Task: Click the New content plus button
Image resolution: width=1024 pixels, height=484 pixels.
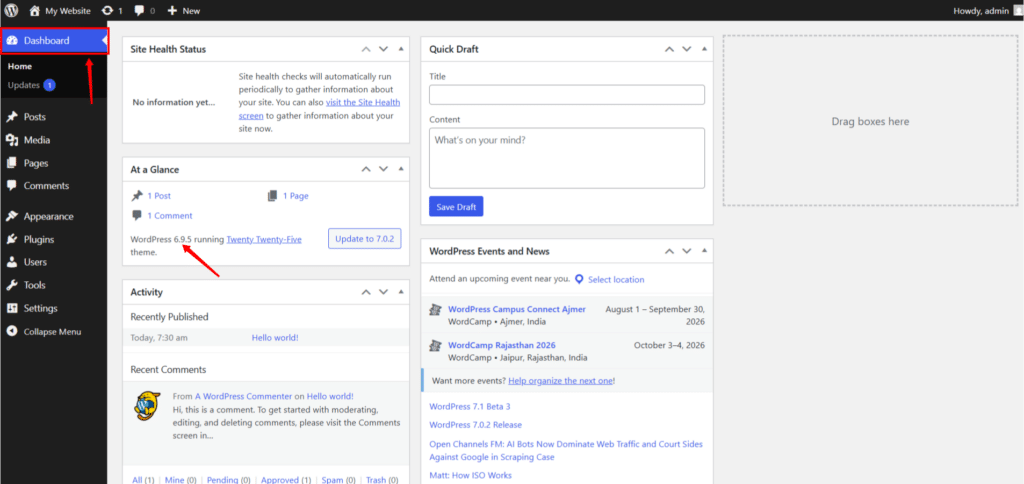Action: pyautogui.click(x=172, y=10)
